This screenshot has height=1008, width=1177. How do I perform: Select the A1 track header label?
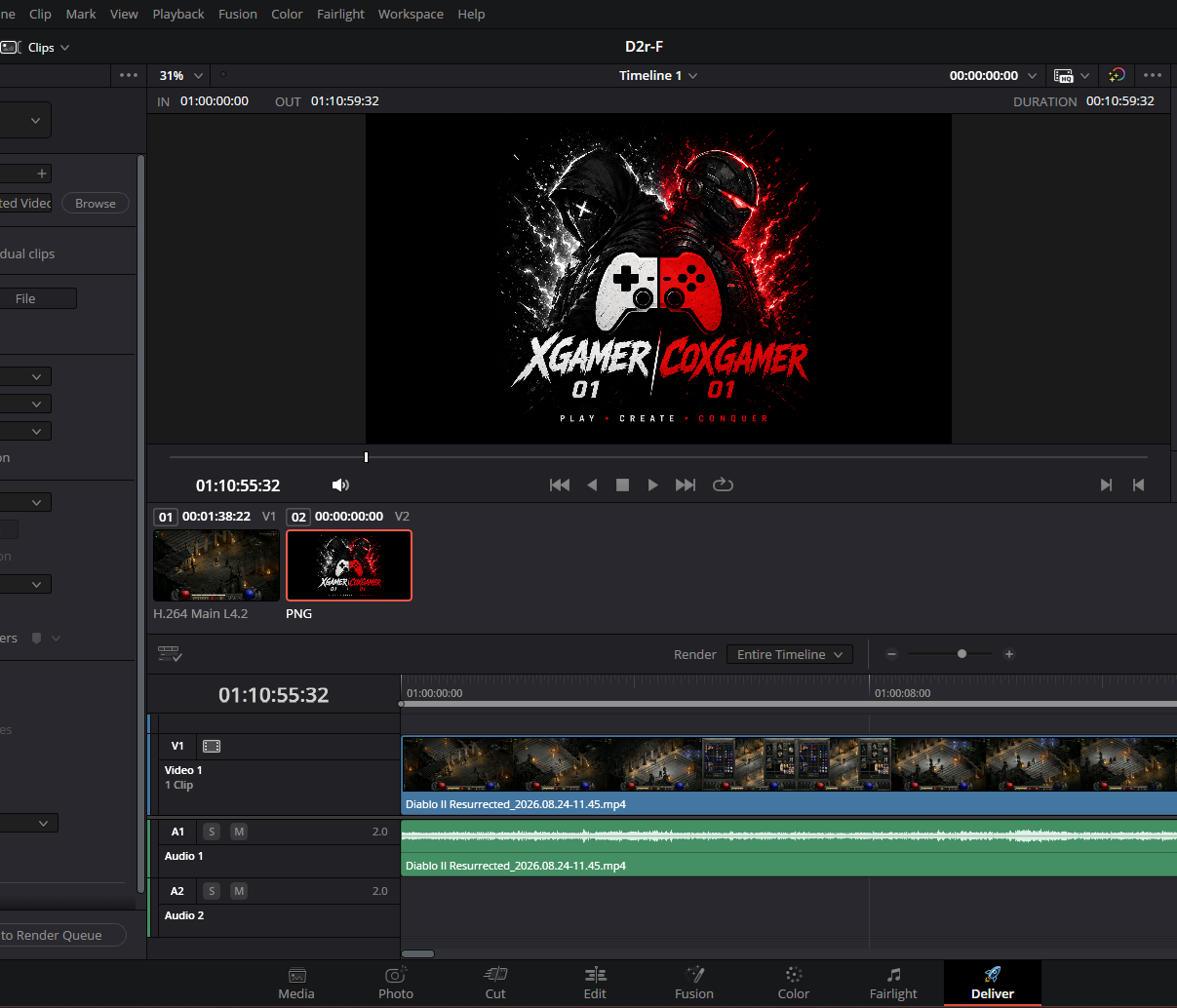click(x=177, y=832)
